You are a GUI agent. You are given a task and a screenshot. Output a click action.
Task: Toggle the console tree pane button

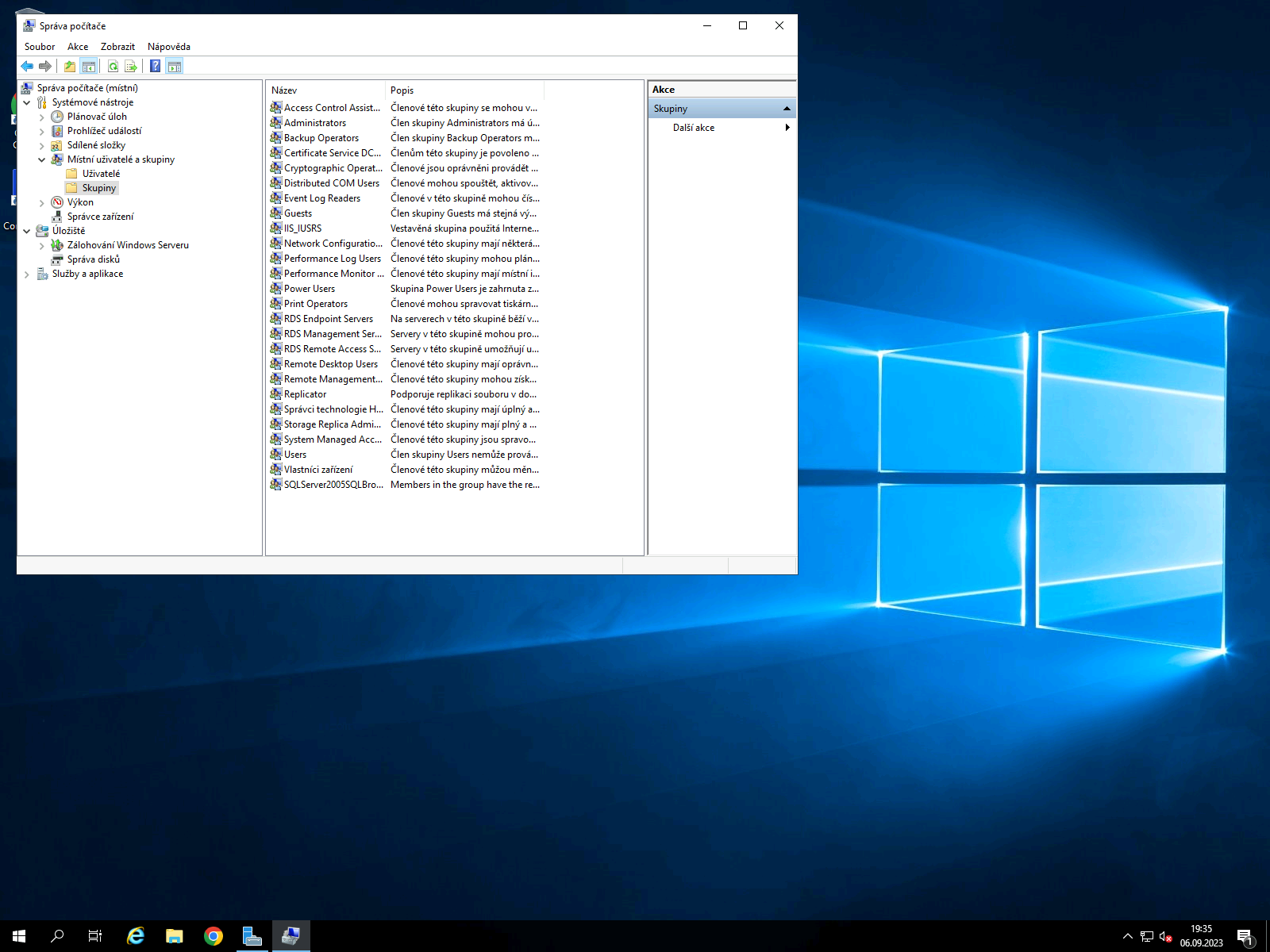[89, 67]
